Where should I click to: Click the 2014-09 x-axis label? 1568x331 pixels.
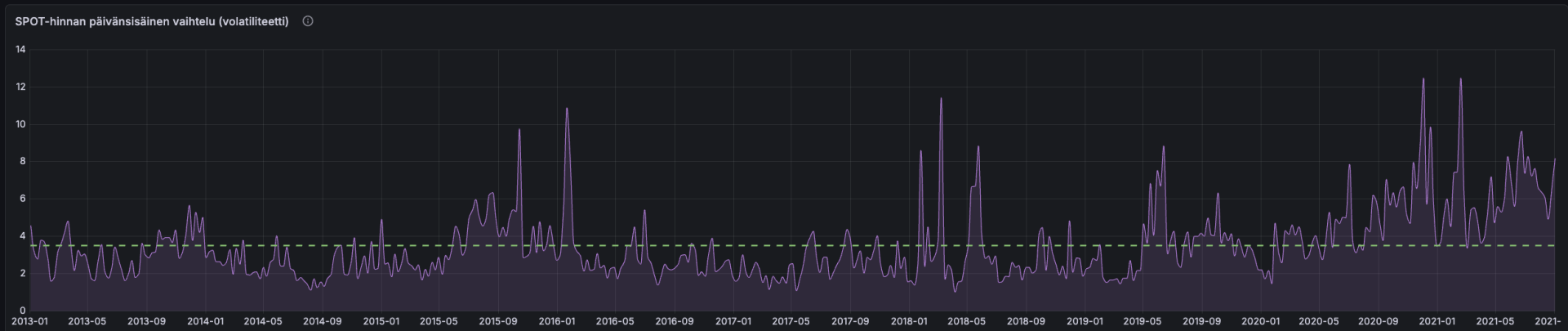[x=322, y=321]
